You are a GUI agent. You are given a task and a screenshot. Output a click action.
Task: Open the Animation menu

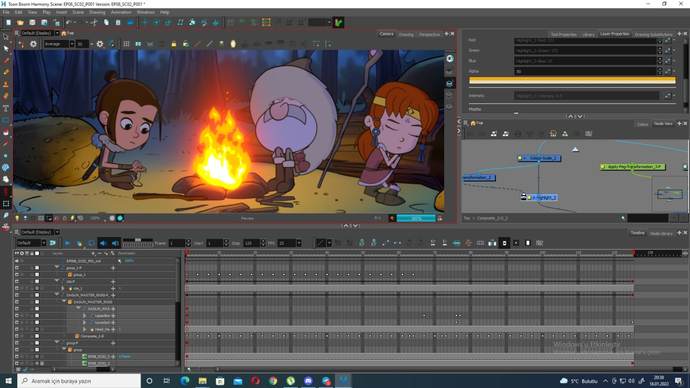tap(121, 12)
